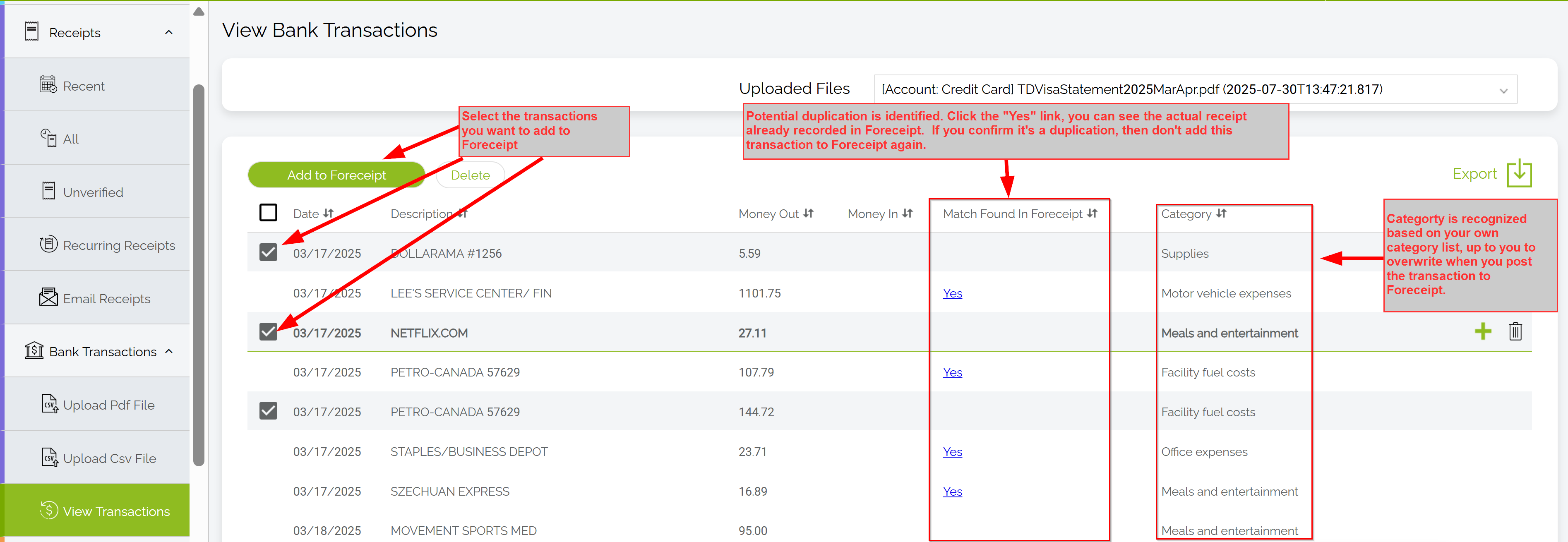Toggle the select-all header checkbox
1568x542 pixels.
(268, 213)
